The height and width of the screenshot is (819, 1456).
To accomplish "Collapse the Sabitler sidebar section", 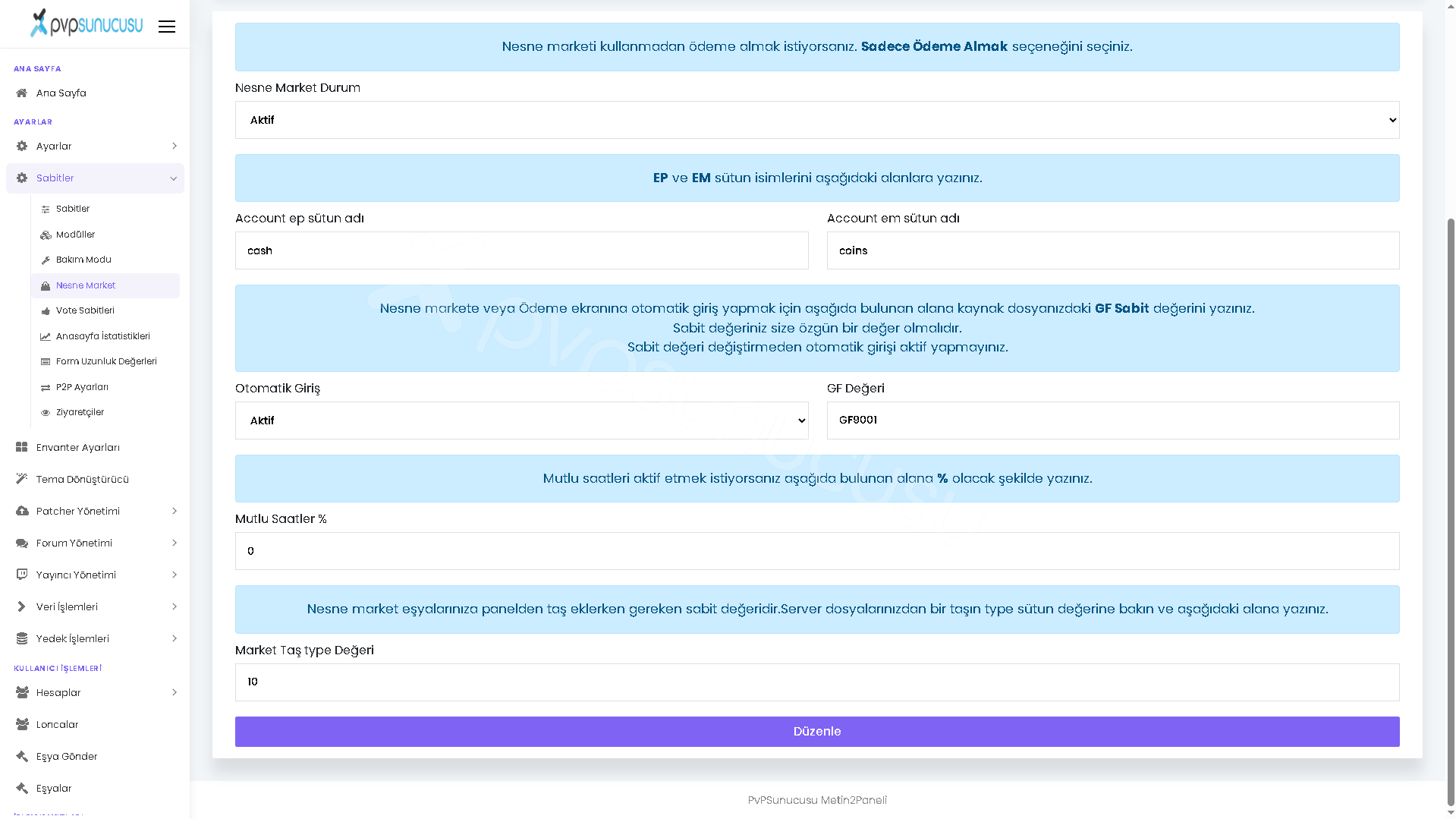I will [x=95, y=178].
